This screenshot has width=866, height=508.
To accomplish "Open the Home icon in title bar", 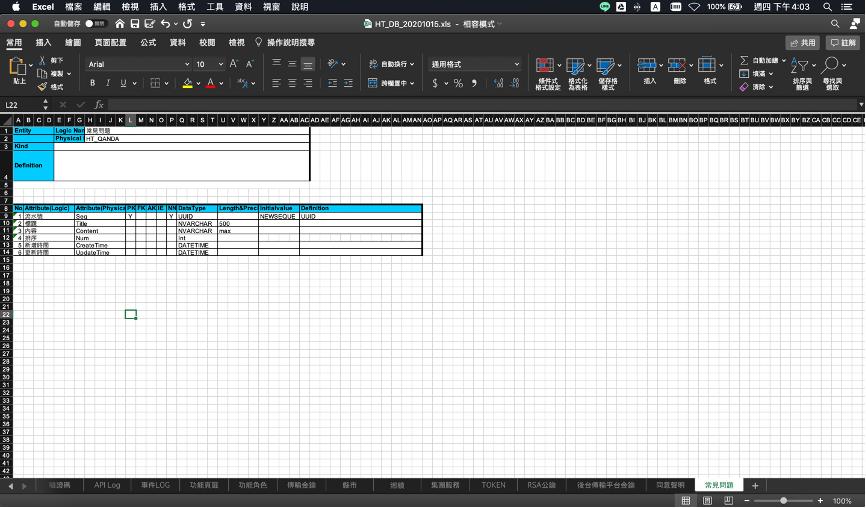I will (120, 24).
